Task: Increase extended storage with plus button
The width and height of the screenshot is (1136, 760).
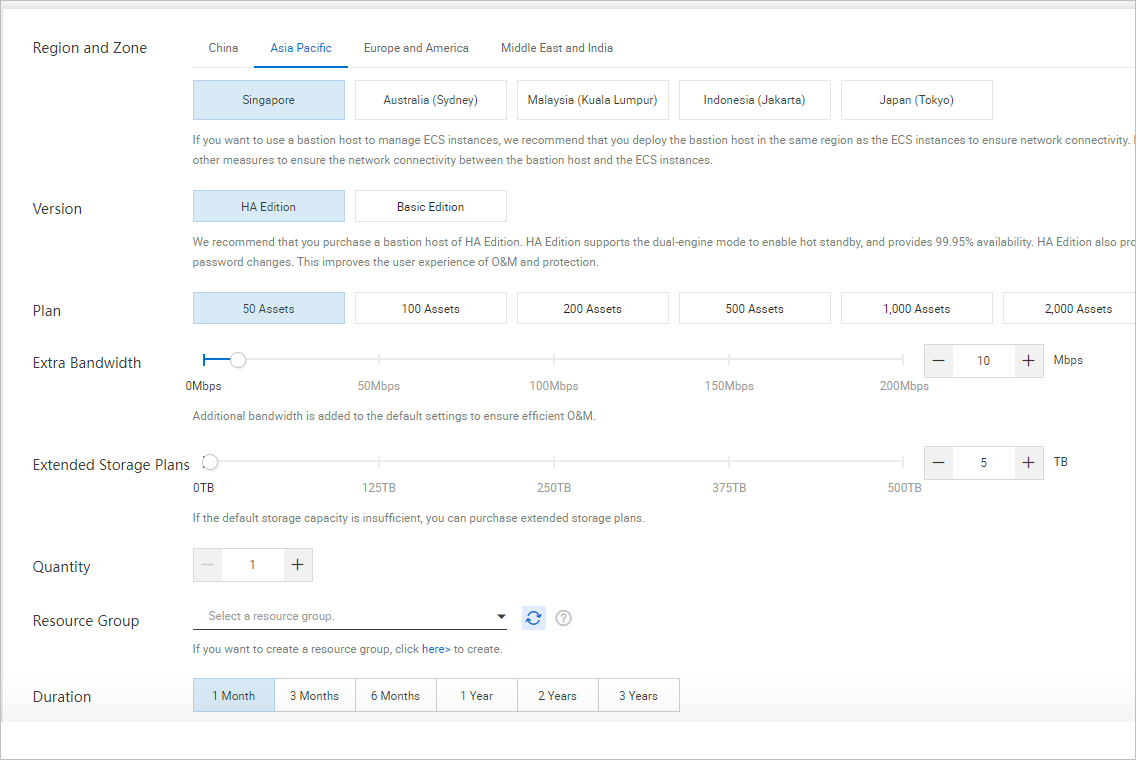Action: [1027, 463]
